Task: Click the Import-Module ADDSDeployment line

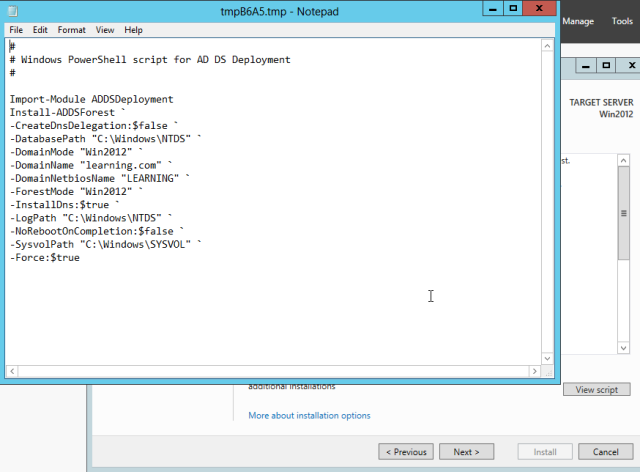Action: 91,99
